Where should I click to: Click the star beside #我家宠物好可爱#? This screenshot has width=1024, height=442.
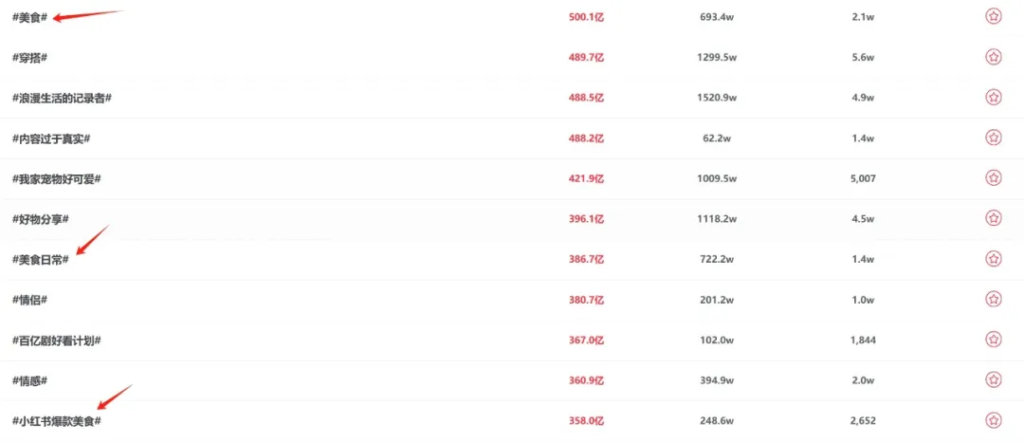pyautogui.click(x=993, y=178)
